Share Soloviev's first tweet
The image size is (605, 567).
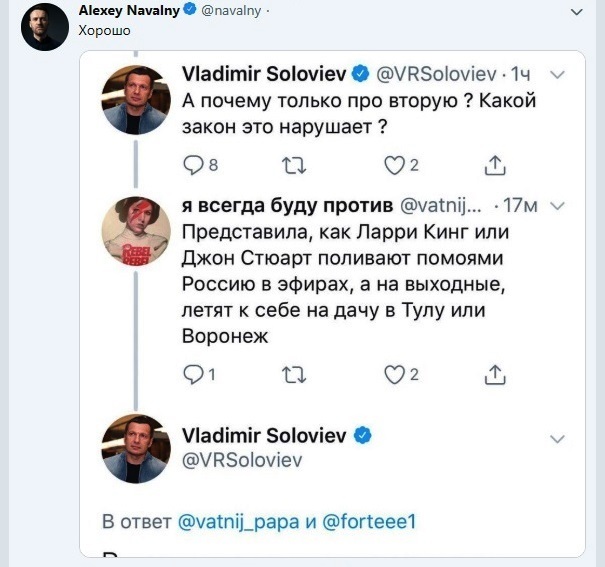(x=493, y=165)
